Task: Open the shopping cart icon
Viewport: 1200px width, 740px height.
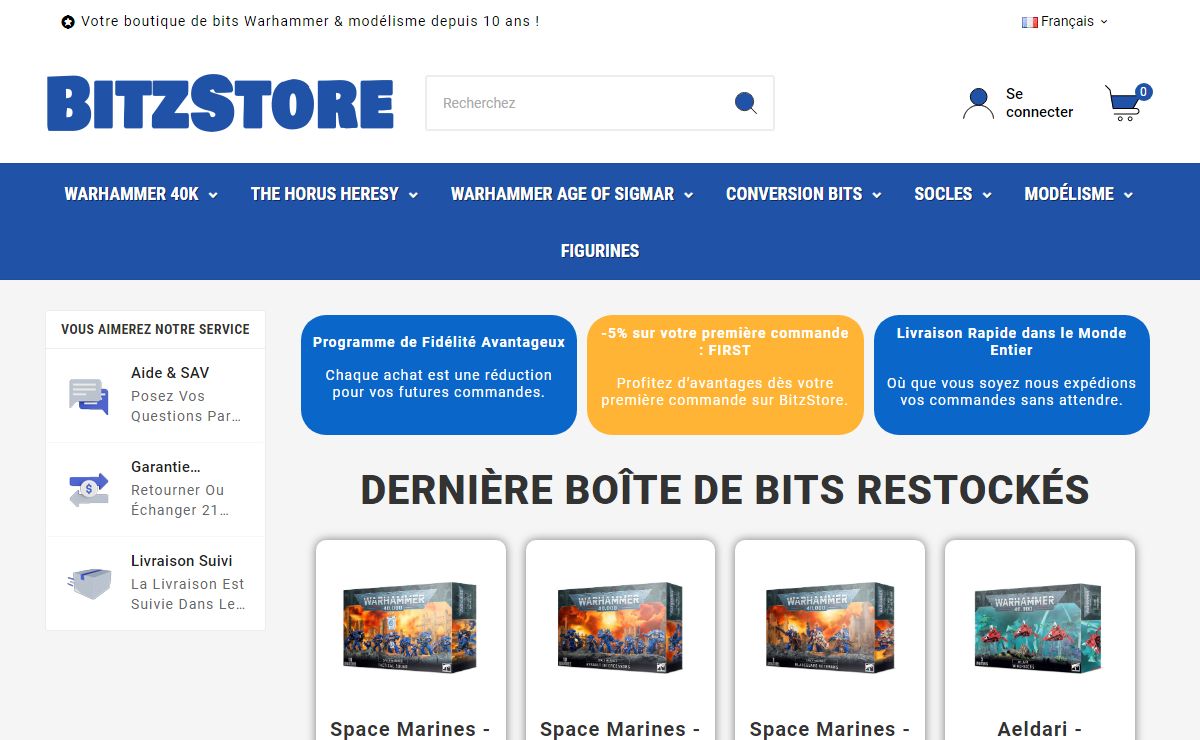Action: (x=1124, y=103)
